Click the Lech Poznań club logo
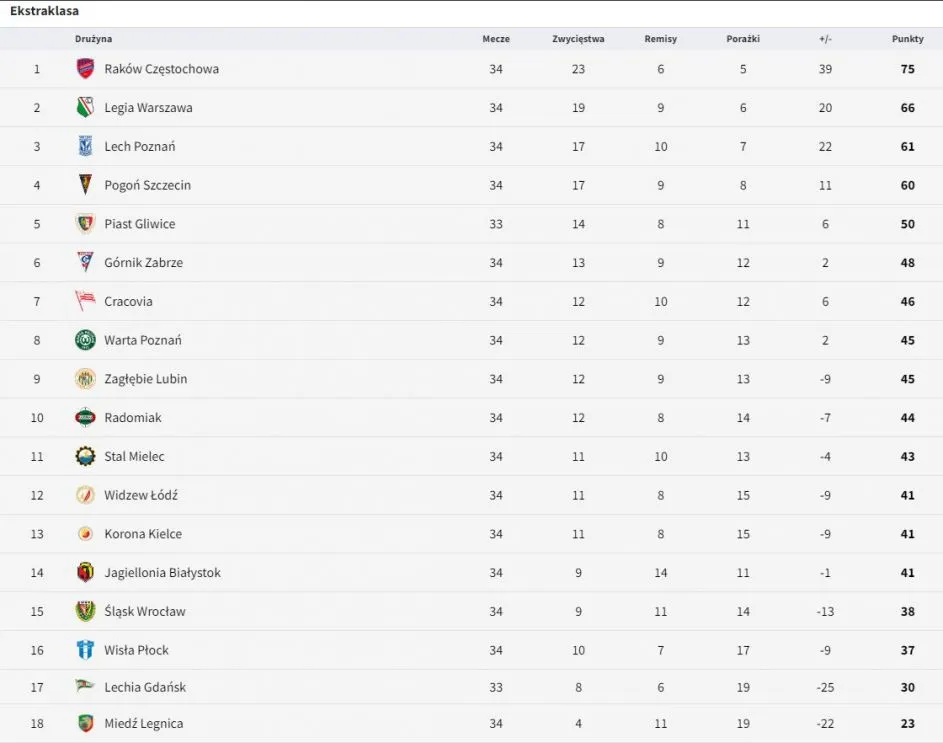The image size is (943, 743). [85, 146]
